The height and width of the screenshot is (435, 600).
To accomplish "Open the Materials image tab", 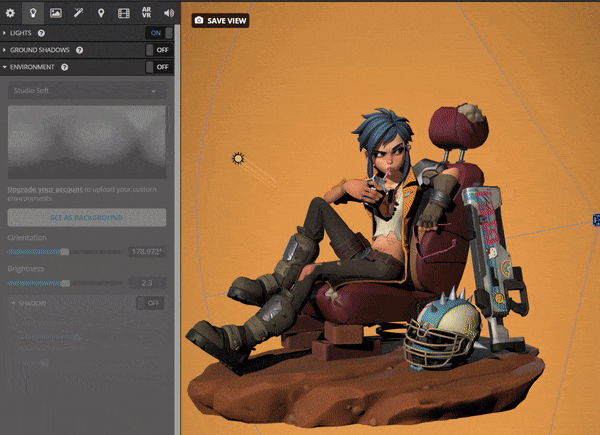I will pyautogui.click(x=56, y=13).
